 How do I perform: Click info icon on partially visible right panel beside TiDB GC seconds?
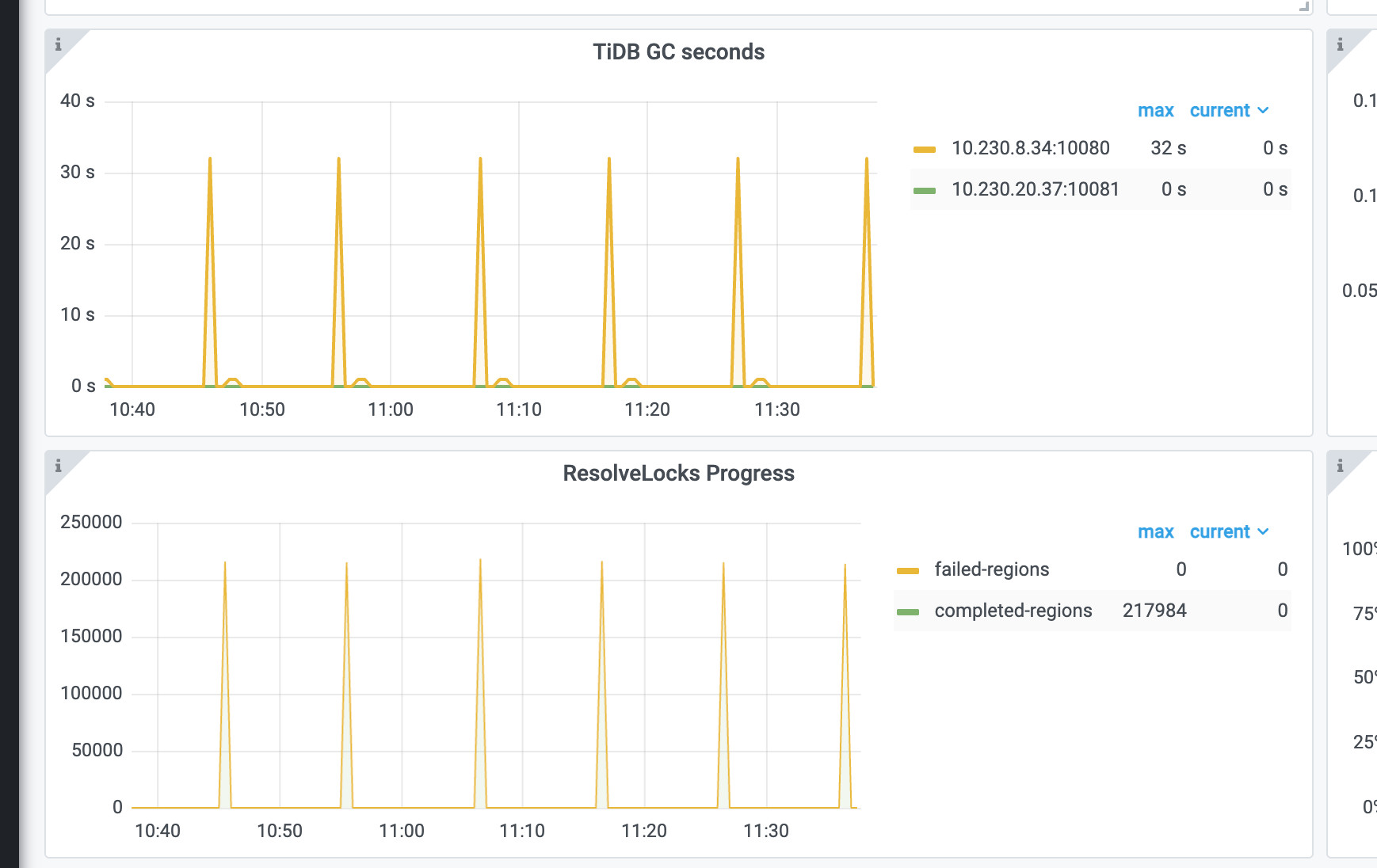pos(1340,44)
